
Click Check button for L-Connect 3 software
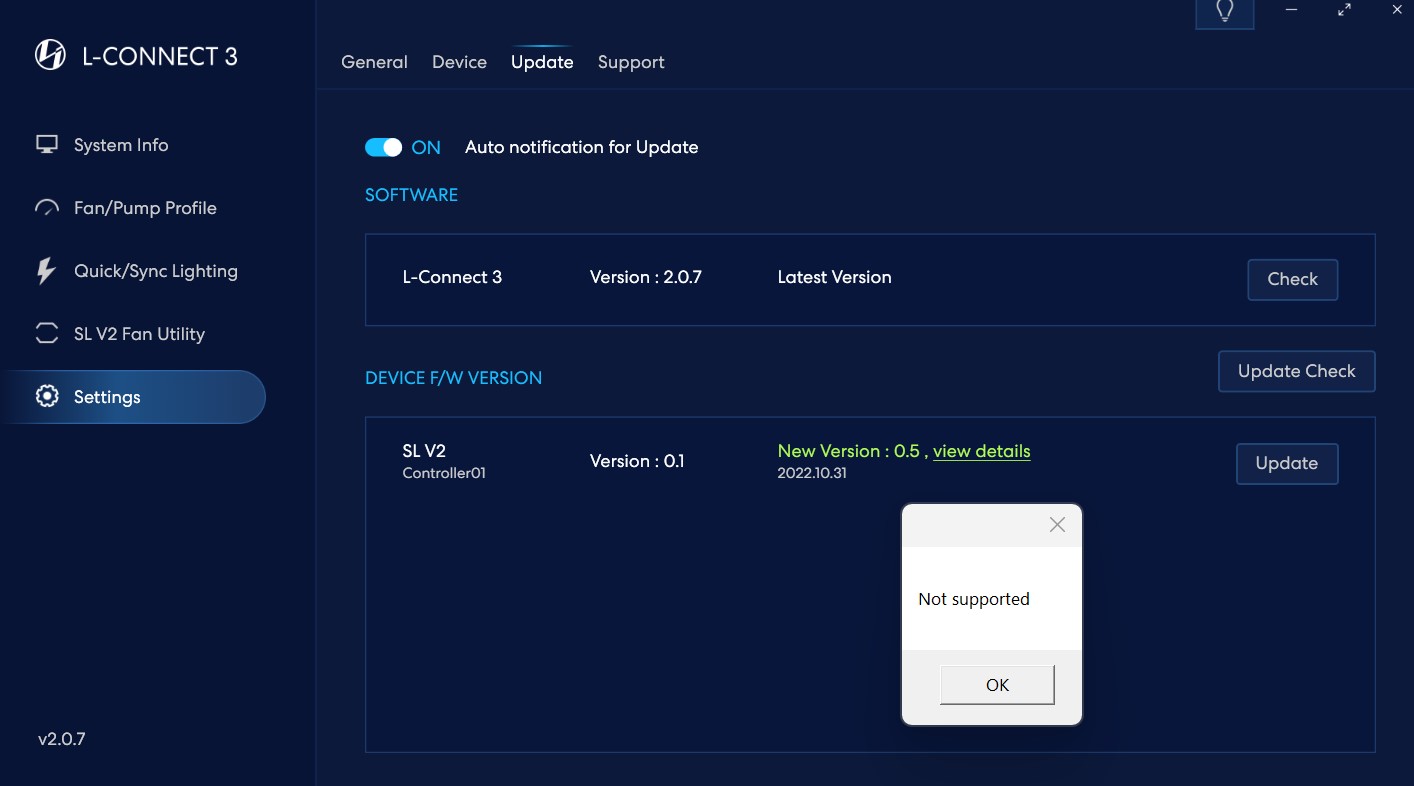[x=1292, y=280]
